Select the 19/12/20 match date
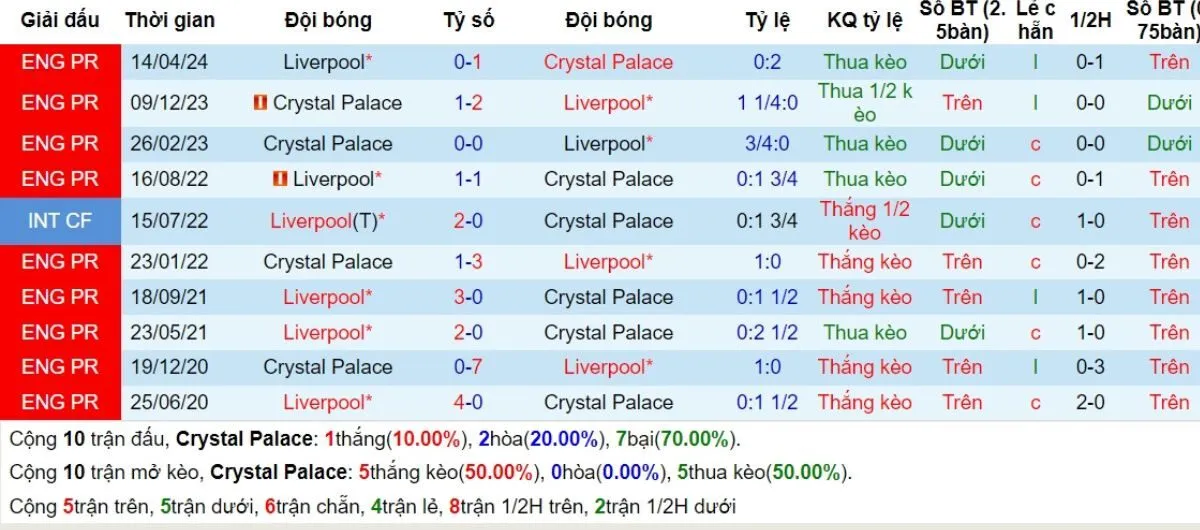Screen dimensions: 1200x530 (169, 367)
